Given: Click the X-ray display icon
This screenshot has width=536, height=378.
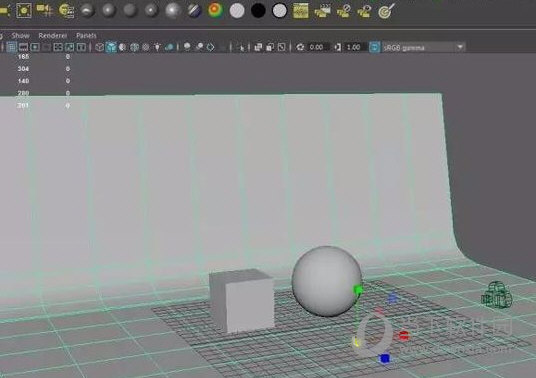Looking at the screenshot, I should coord(258,47).
